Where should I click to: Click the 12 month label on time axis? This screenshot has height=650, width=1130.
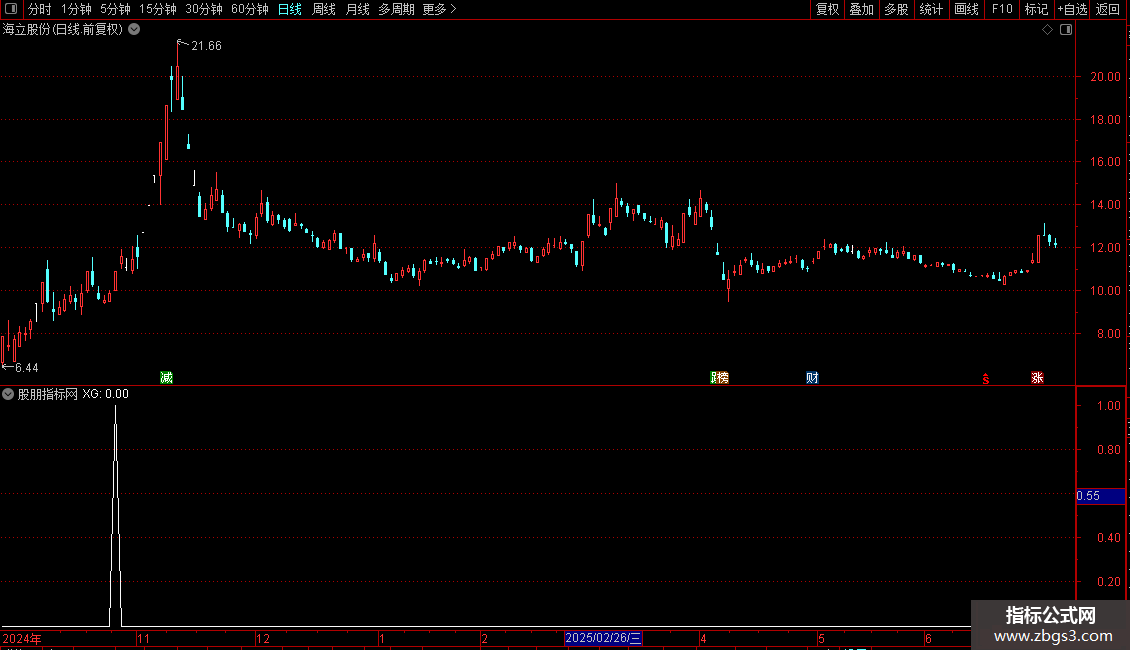point(263,639)
